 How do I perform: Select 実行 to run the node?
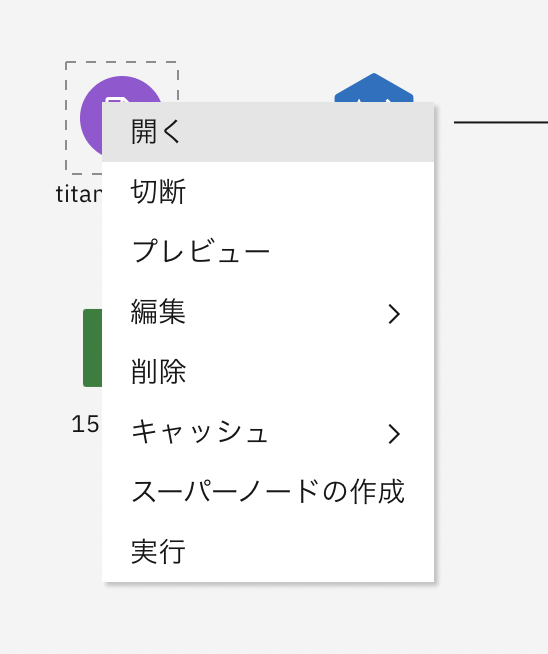(x=158, y=551)
